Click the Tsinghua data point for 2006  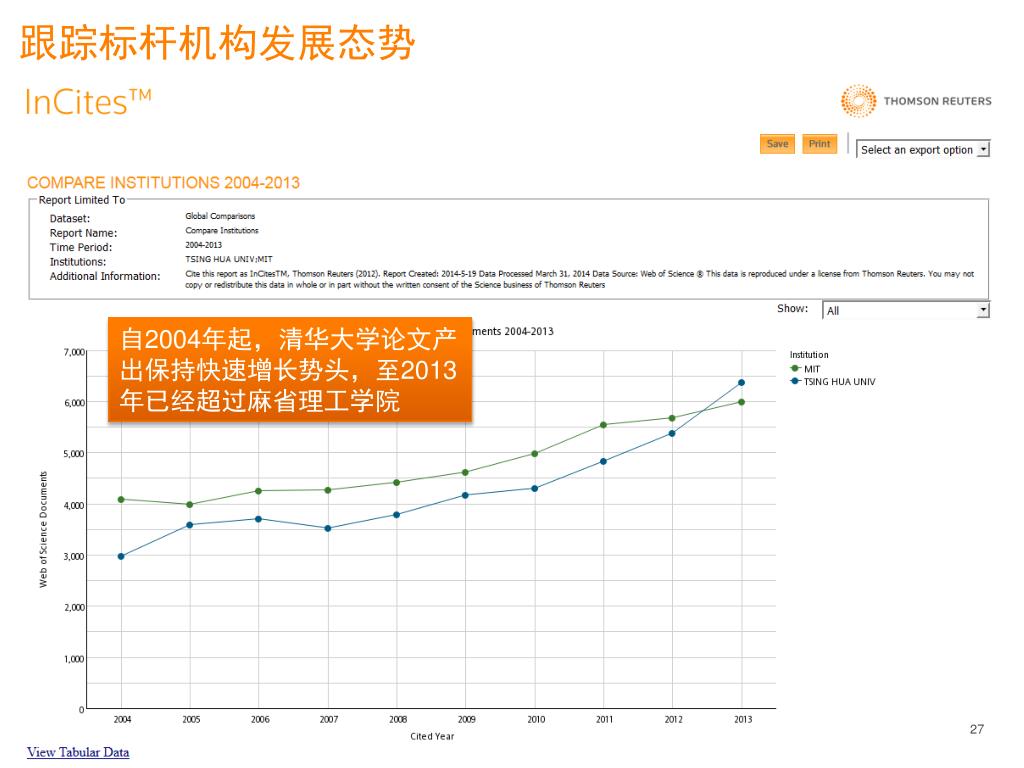click(259, 519)
